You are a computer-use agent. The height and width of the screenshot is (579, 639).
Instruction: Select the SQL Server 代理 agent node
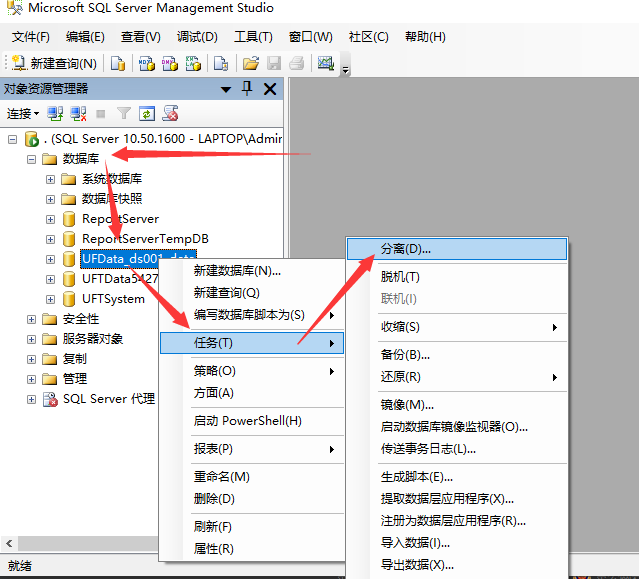[109, 398]
